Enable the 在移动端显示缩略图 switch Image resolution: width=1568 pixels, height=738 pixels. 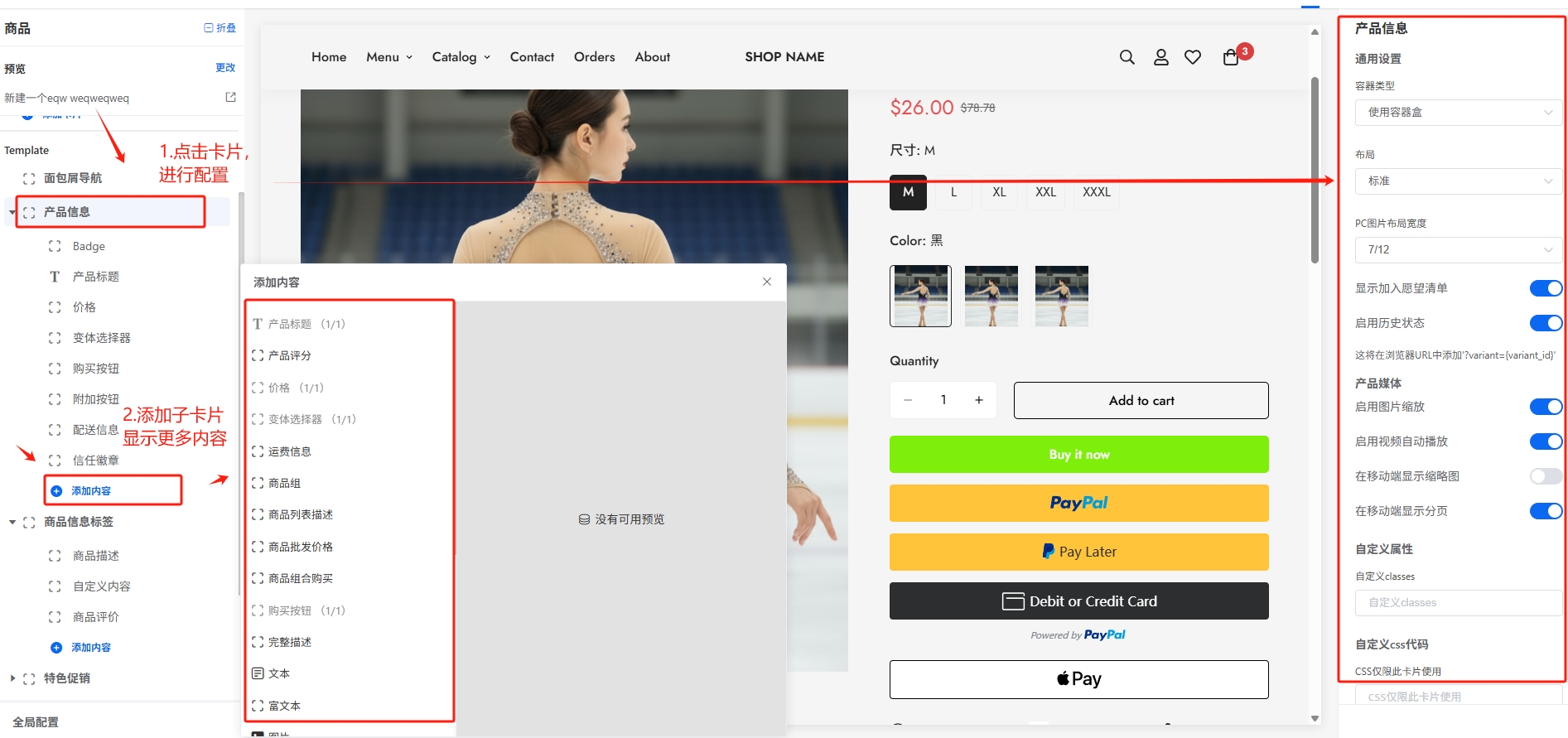1545,476
